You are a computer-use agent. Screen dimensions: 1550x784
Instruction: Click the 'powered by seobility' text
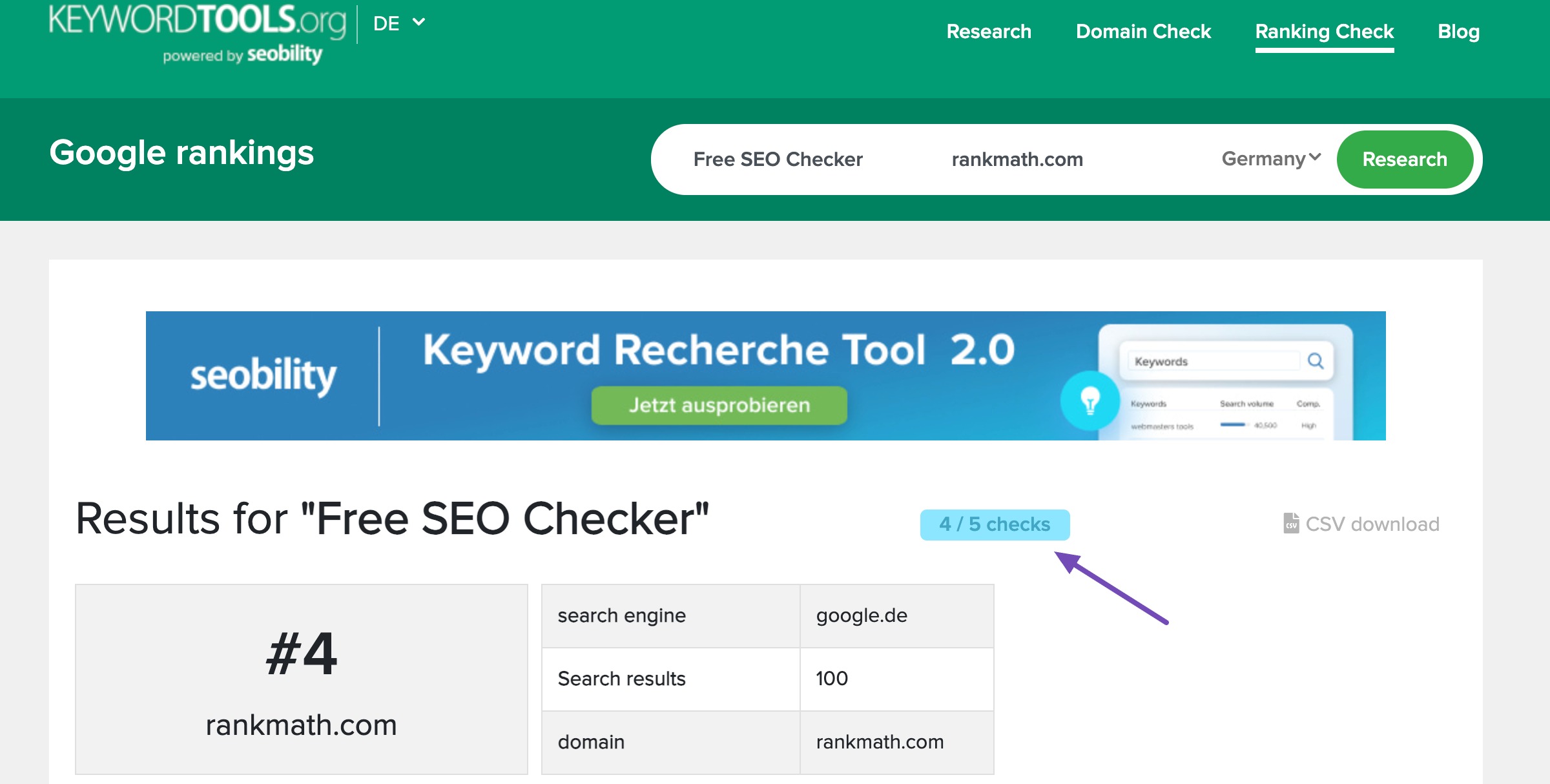pos(242,55)
